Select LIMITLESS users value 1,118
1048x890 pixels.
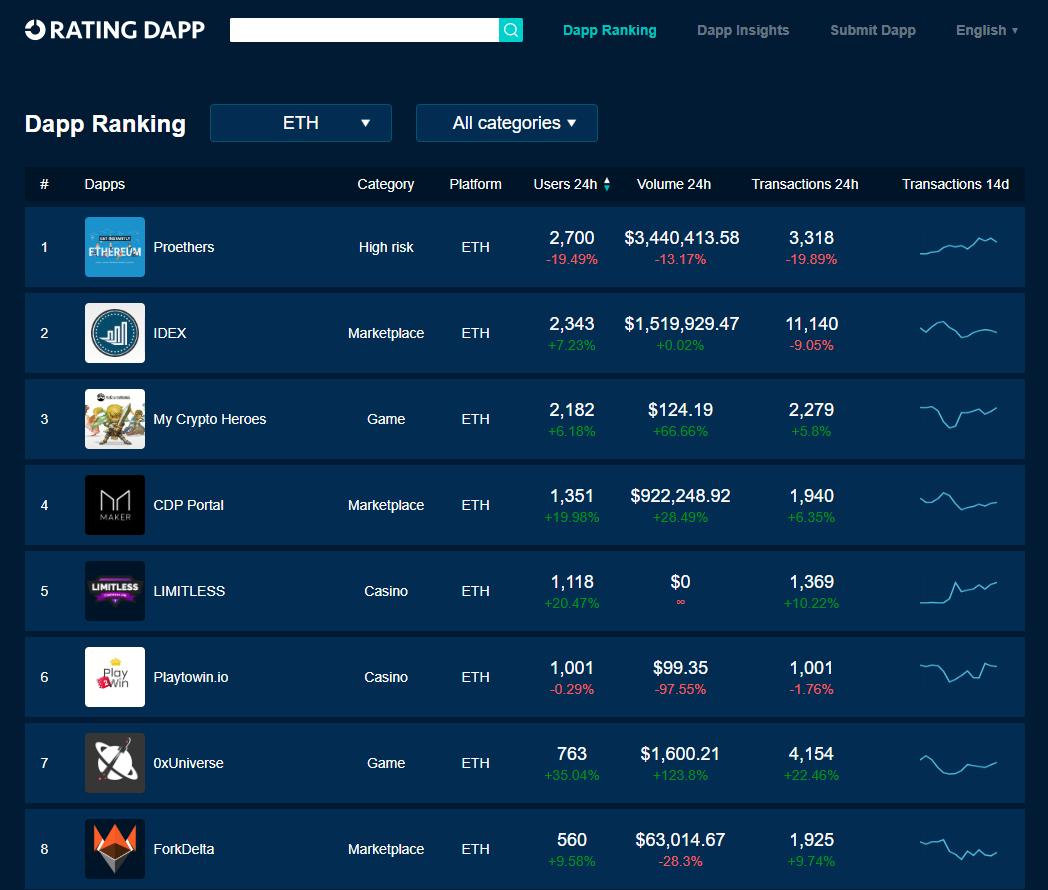pos(572,582)
